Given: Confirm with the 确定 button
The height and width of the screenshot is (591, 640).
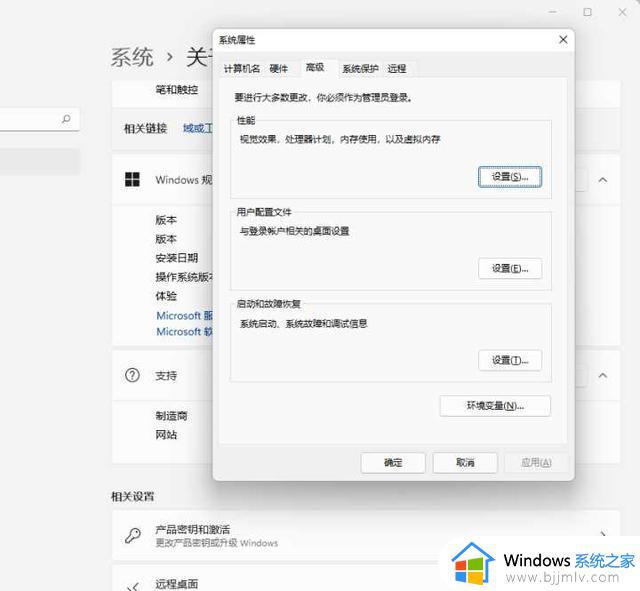Looking at the screenshot, I should pyautogui.click(x=393, y=463).
